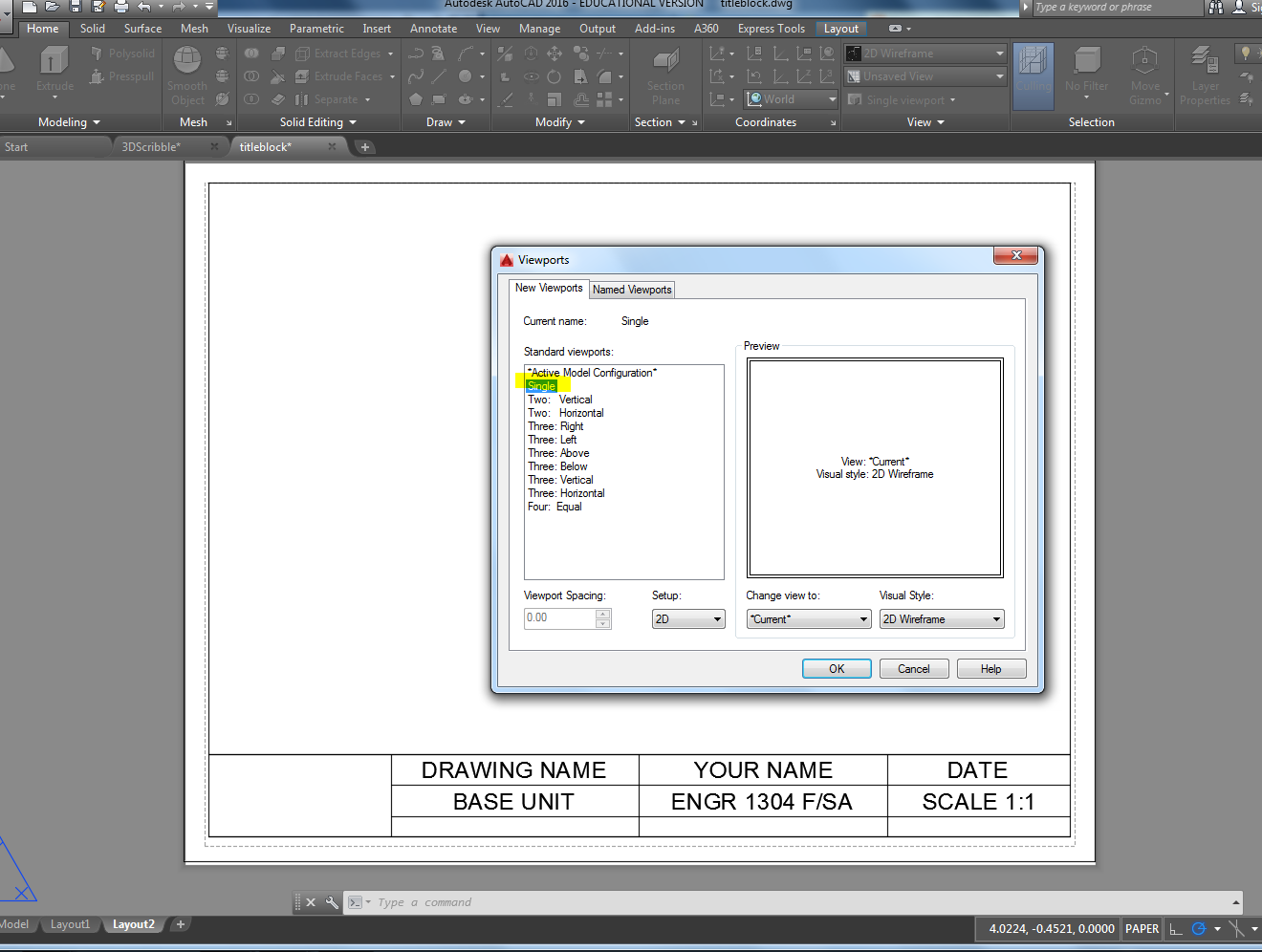
Task: Open the Setup dropdown showing 2D
Action: [x=687, y=618]
